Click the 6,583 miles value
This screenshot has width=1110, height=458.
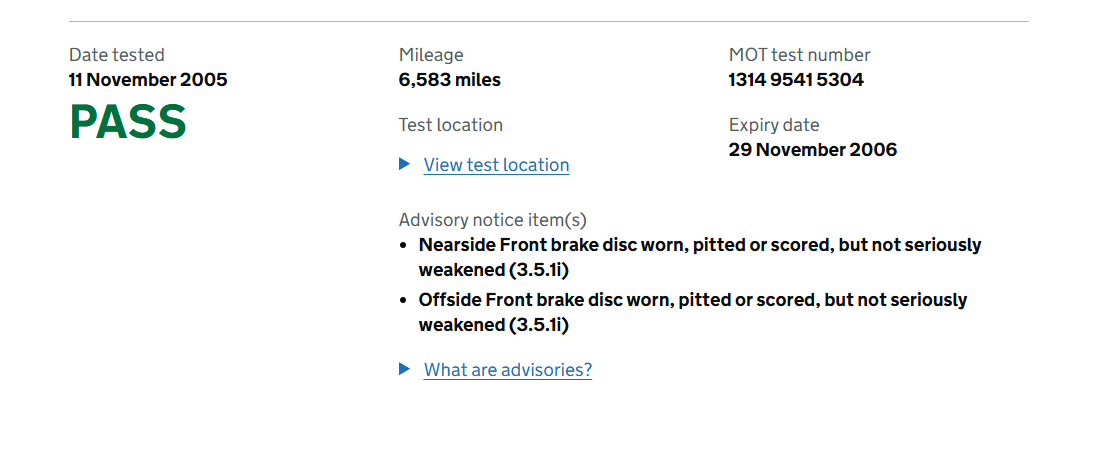coord(450,80)
